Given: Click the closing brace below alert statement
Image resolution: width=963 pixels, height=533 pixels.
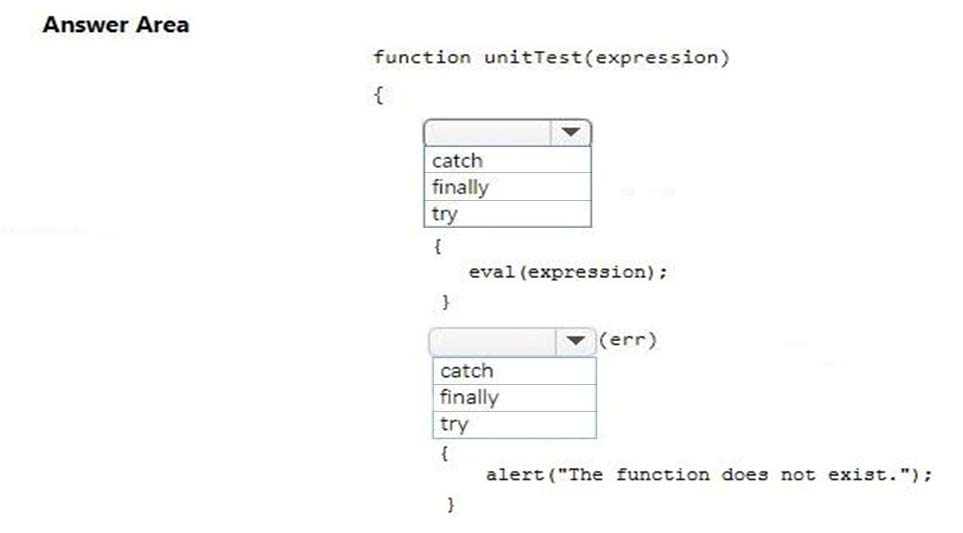Looking at the screenshot, I should tap(451, 505).
